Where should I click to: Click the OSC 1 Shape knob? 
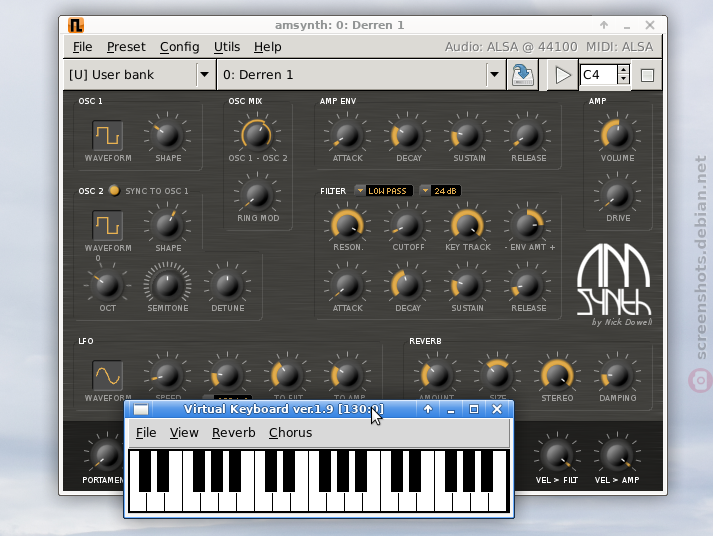(x=168, y=135)
